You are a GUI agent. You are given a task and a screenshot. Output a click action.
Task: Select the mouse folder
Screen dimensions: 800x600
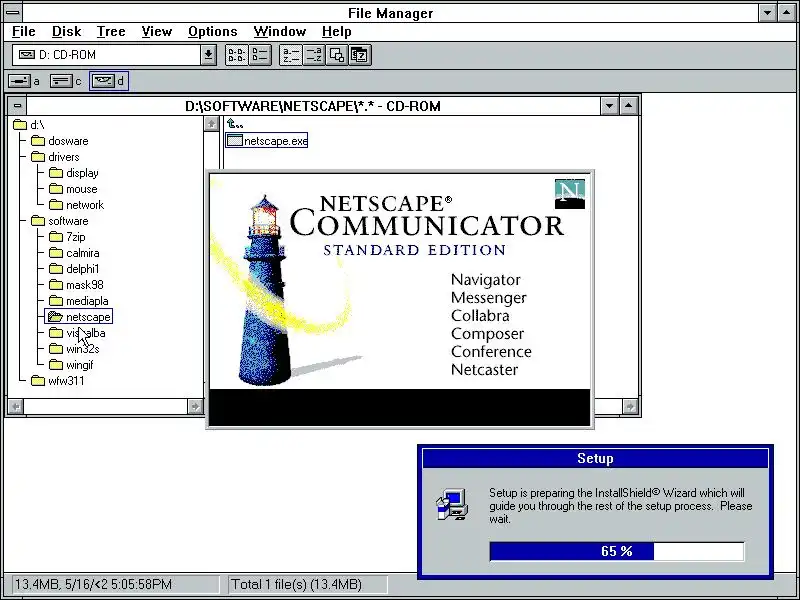pyautogui.click(x=73, y=189)
